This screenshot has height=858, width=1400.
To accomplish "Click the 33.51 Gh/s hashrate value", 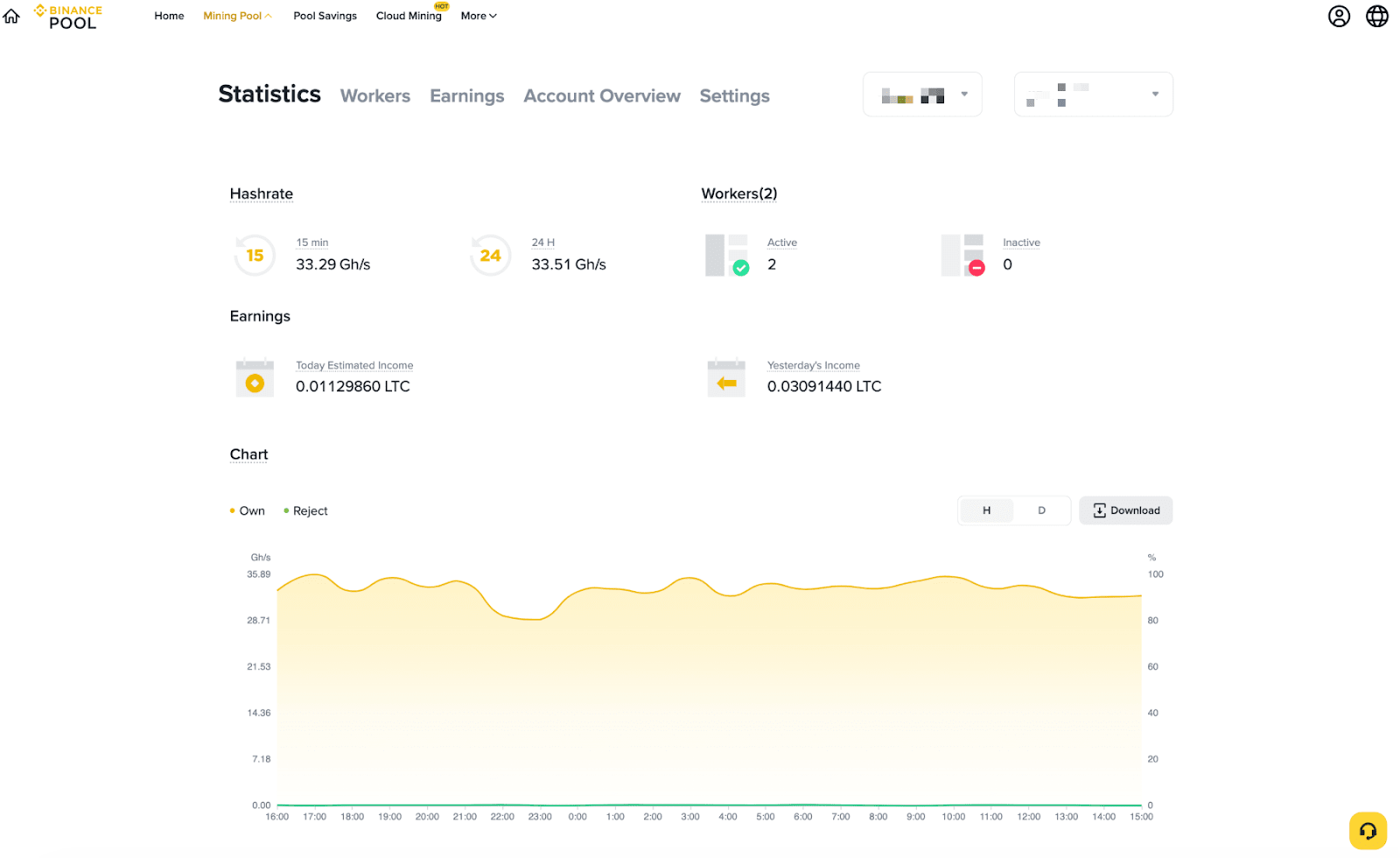I will [x=569, y=264].
